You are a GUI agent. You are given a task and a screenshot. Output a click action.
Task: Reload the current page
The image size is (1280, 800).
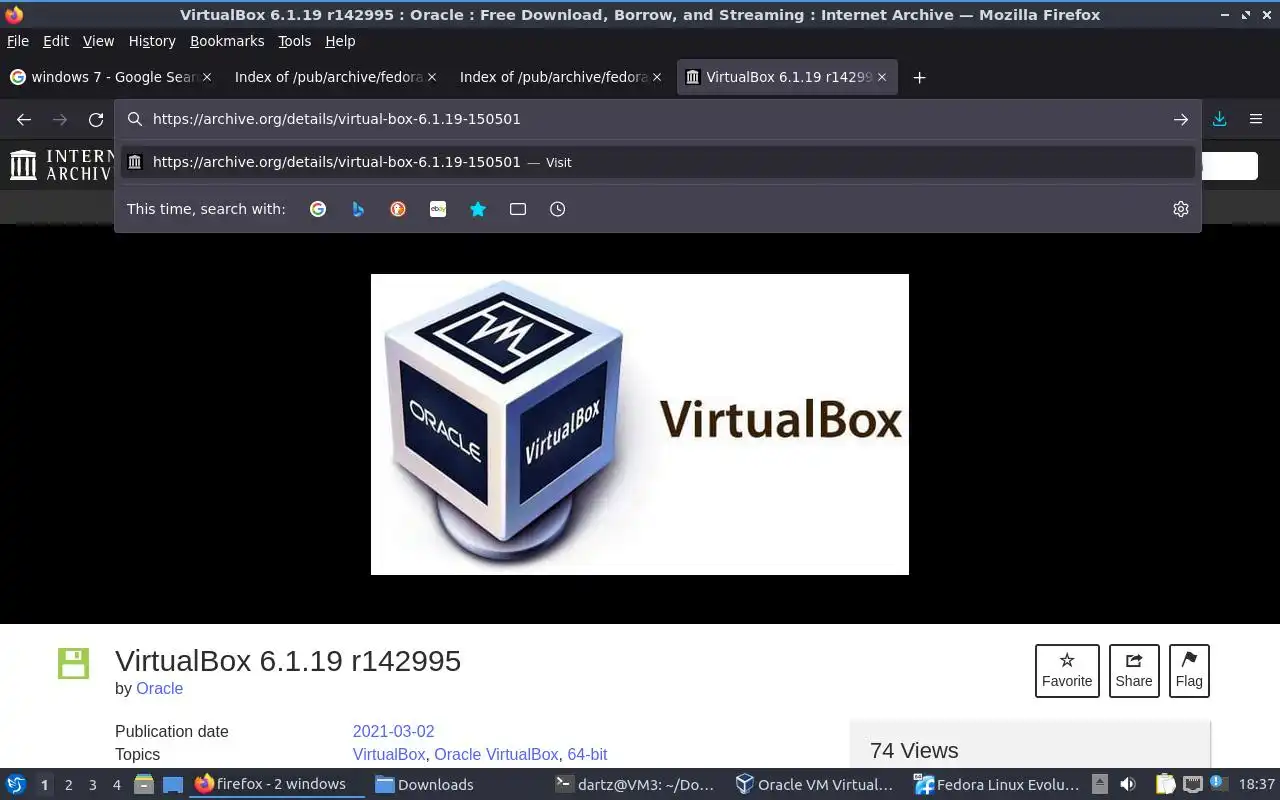pyautogui.click(x=96, y=119)
